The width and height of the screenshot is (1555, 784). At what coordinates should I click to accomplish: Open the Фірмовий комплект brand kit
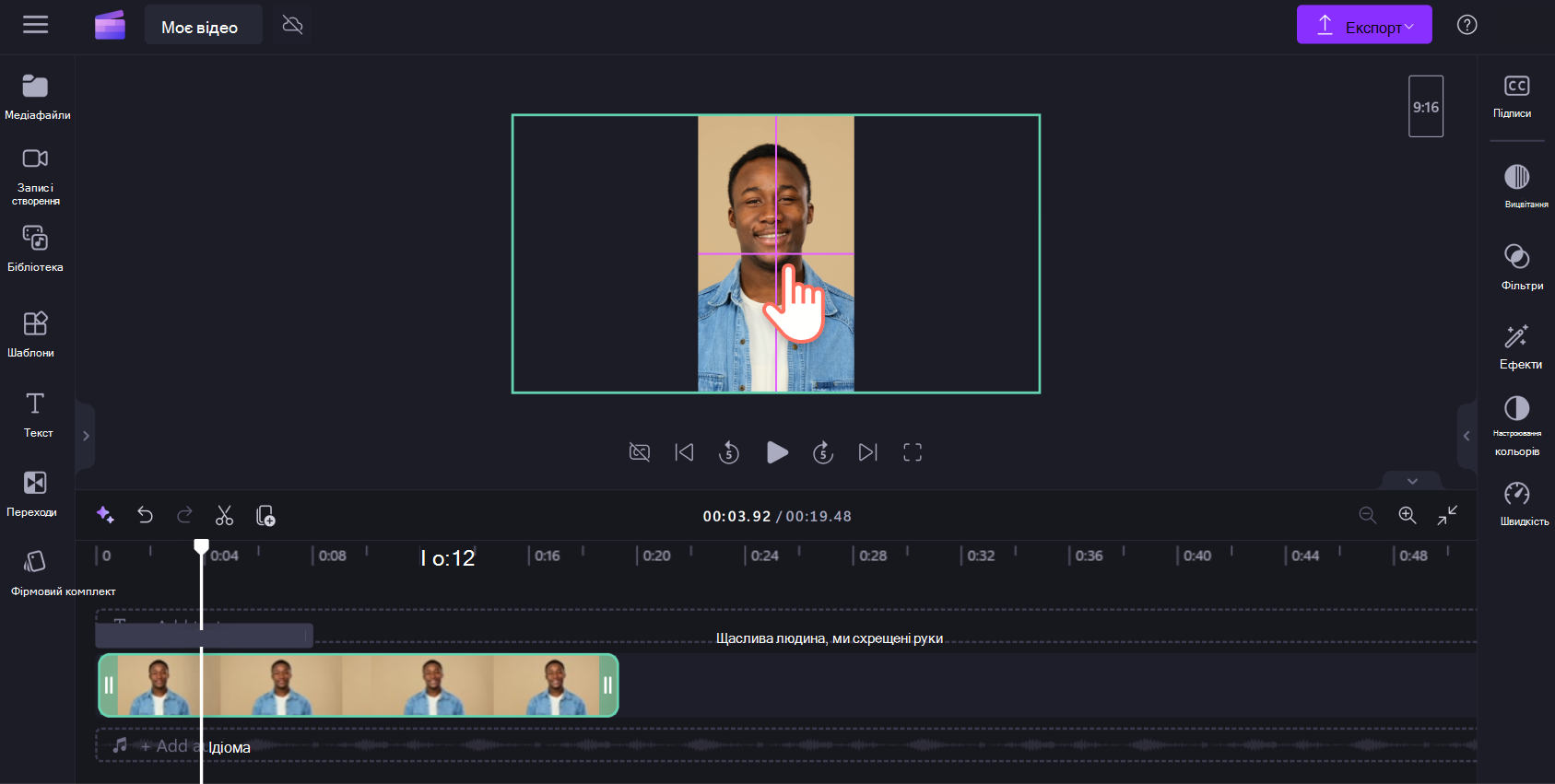[x=61, y=573]
